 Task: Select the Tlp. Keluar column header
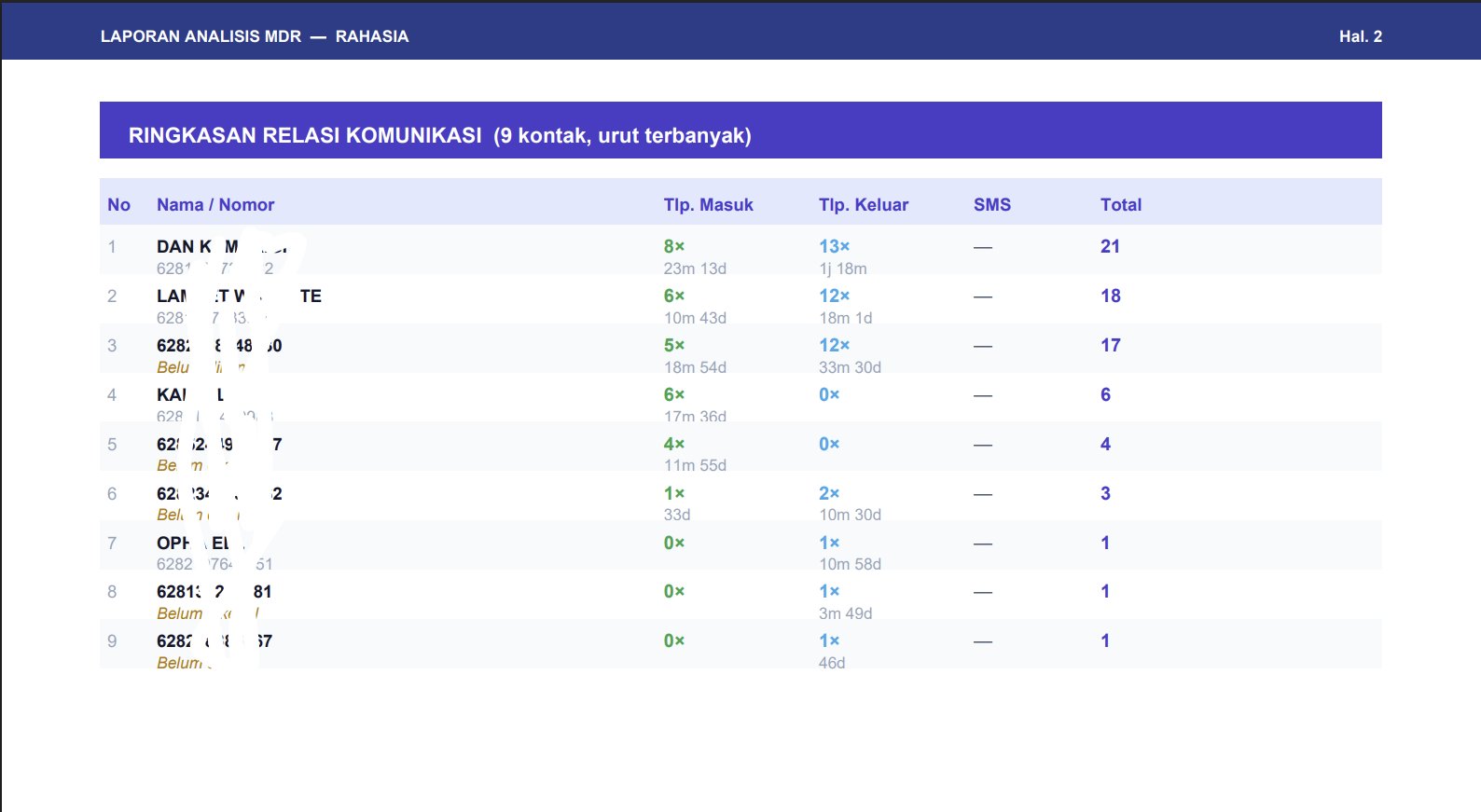(863, 205)
